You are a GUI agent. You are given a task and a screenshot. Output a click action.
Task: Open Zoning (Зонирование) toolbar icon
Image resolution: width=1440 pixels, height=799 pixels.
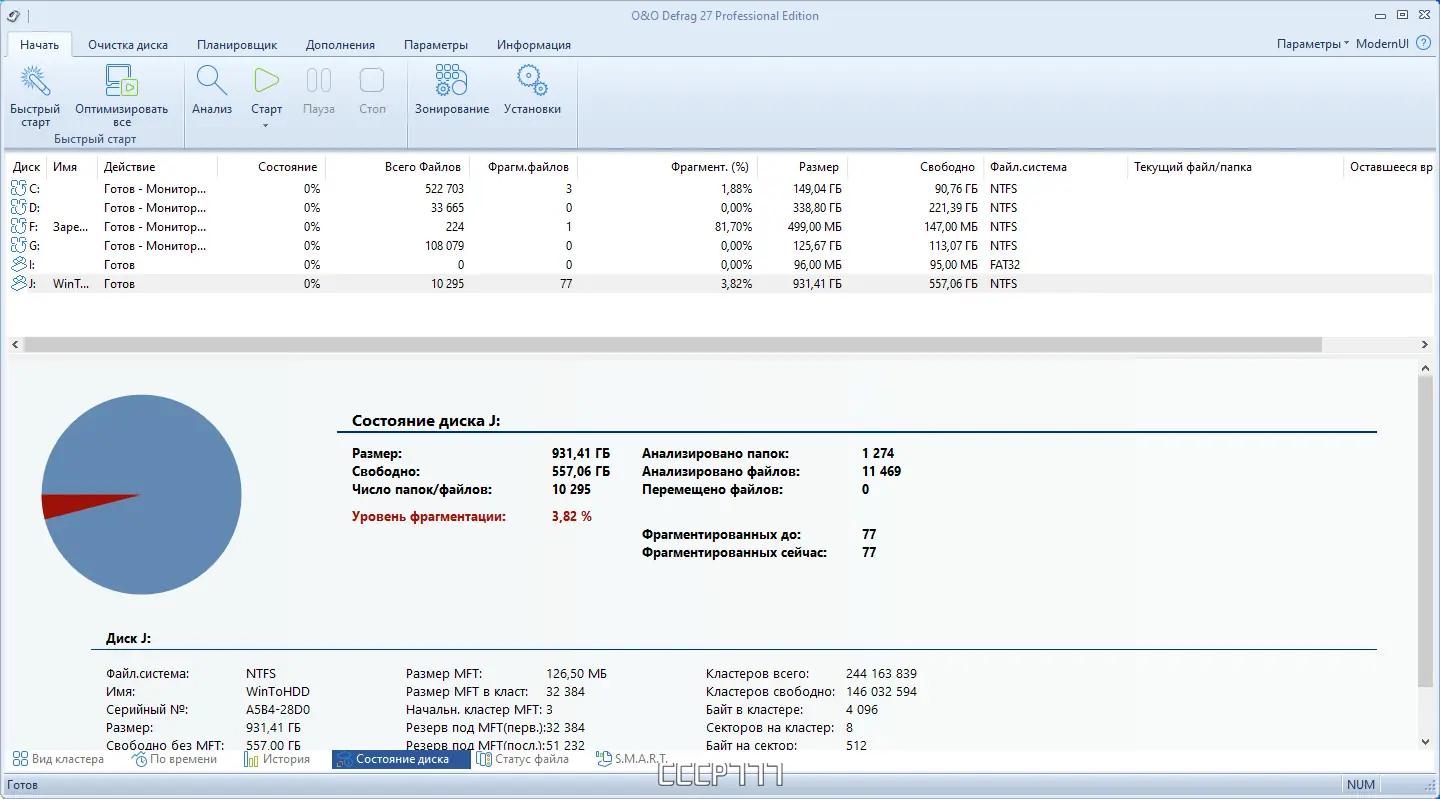(x=452, y=81)
